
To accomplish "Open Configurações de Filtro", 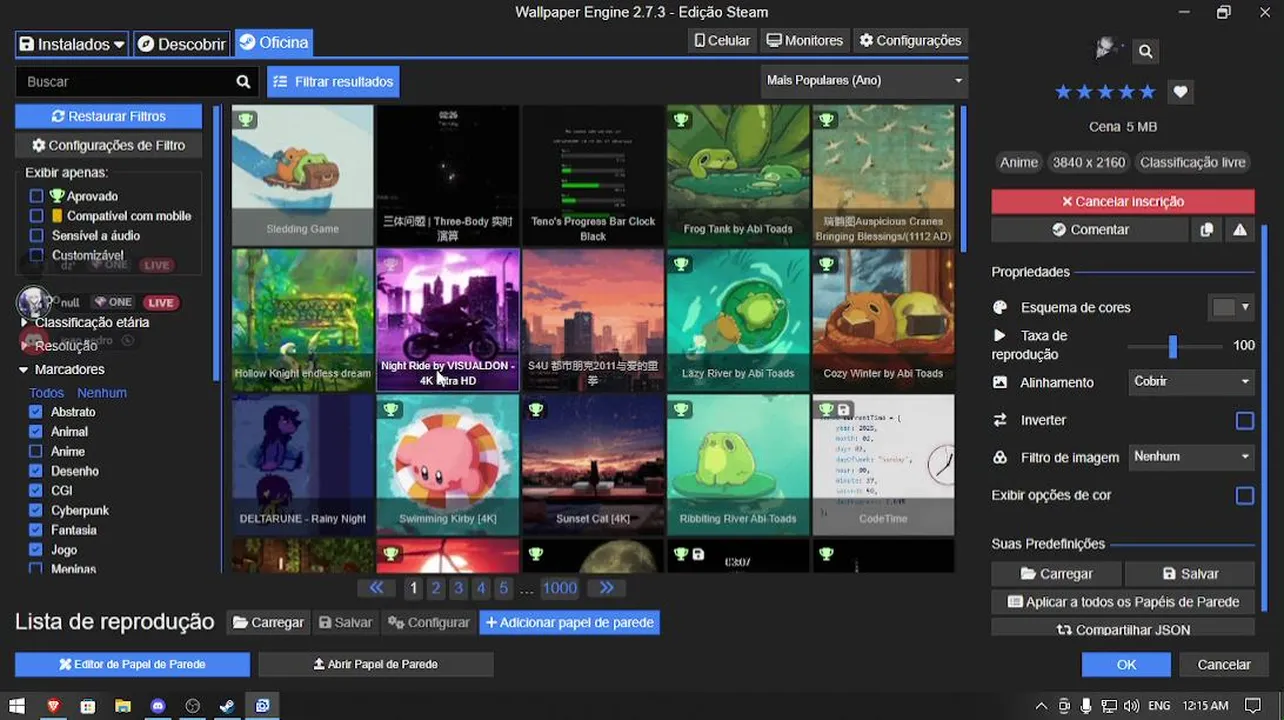I will click(108, 145).
